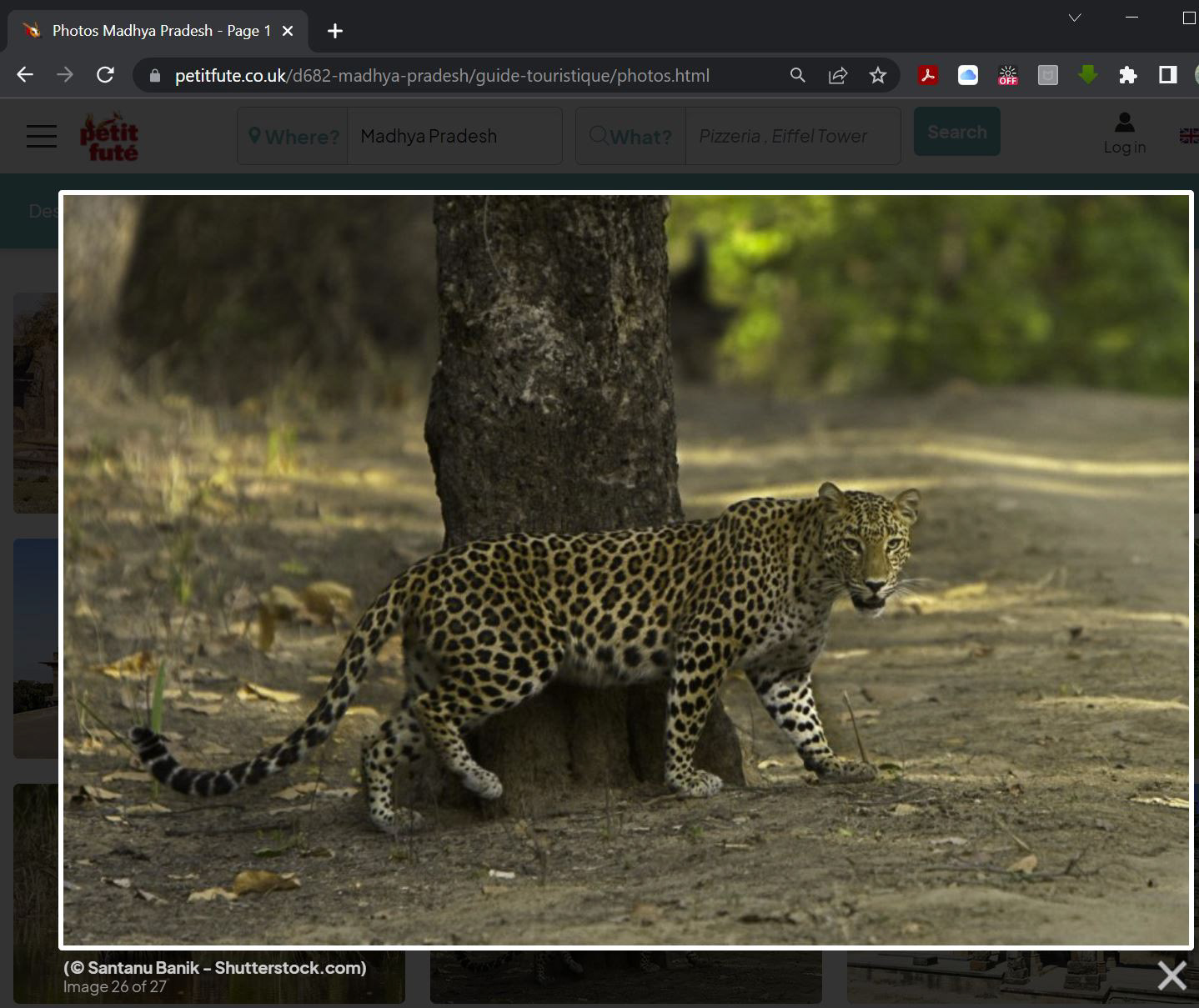
Task: Open the cloud extension icon
Action: click(x=968, y=76)
